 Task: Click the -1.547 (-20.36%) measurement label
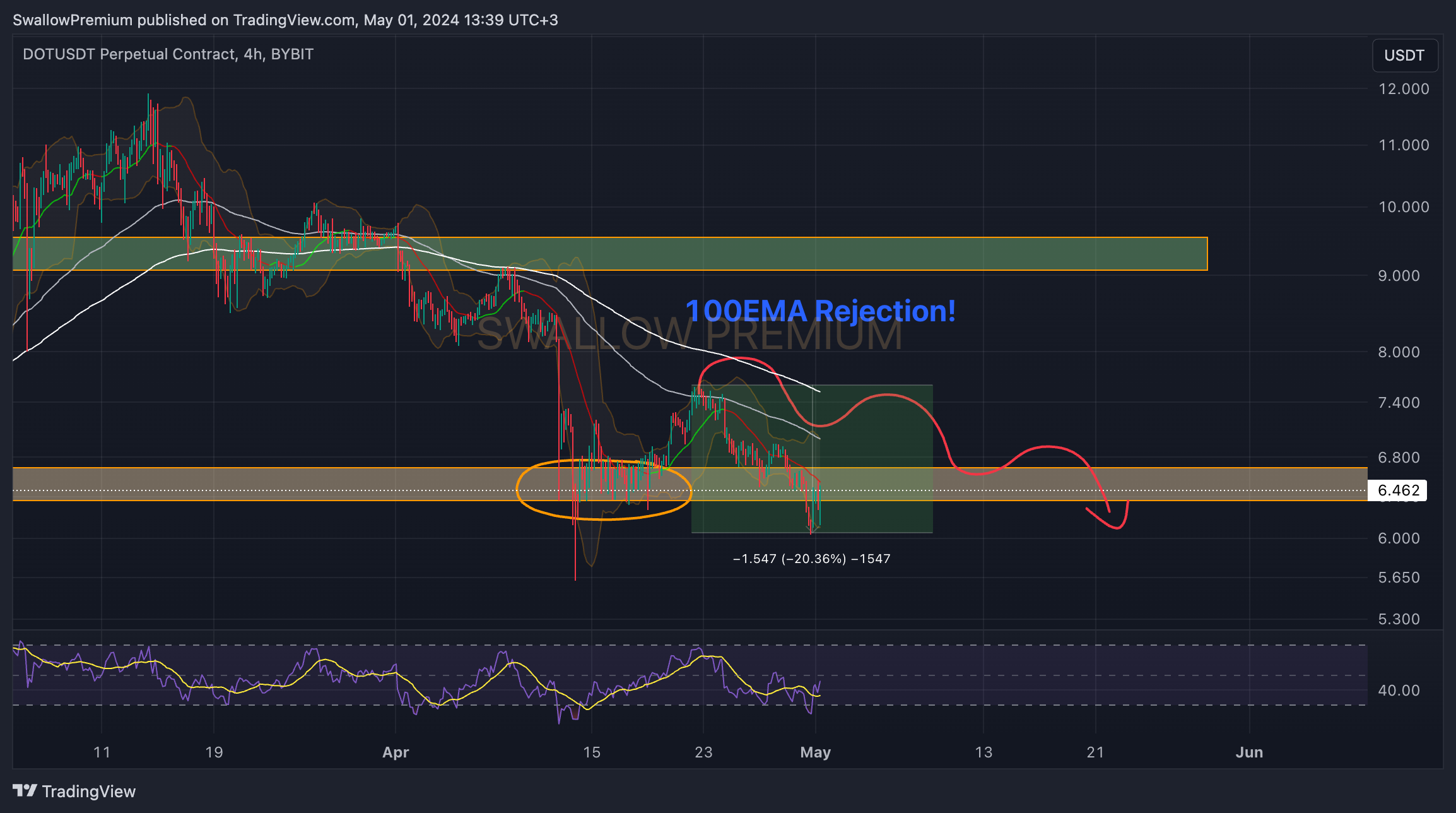pyautogui.click(x=811, y=559)
